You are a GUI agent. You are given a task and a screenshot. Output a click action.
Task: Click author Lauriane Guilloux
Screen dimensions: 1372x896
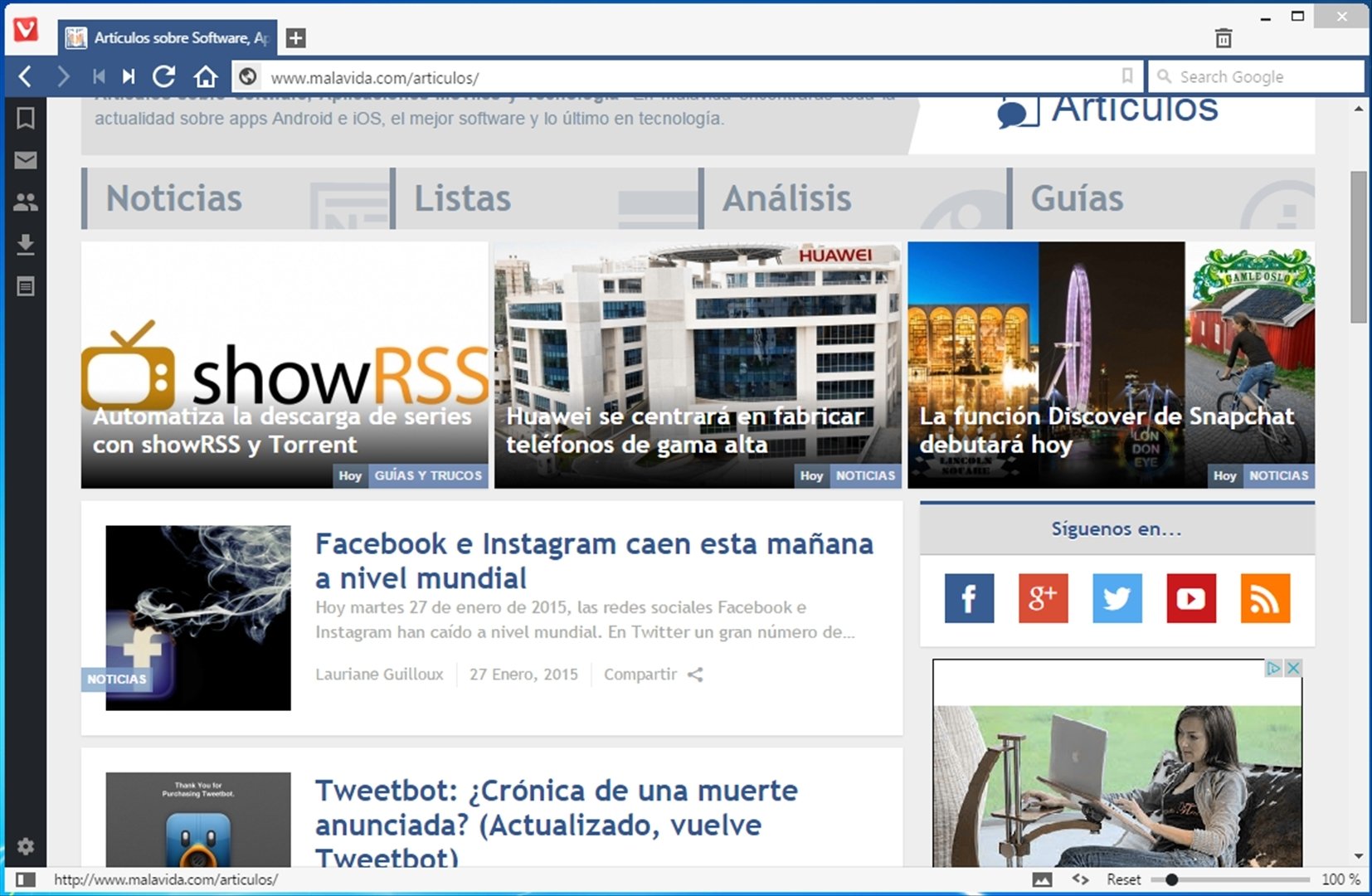tap(379, 674)
